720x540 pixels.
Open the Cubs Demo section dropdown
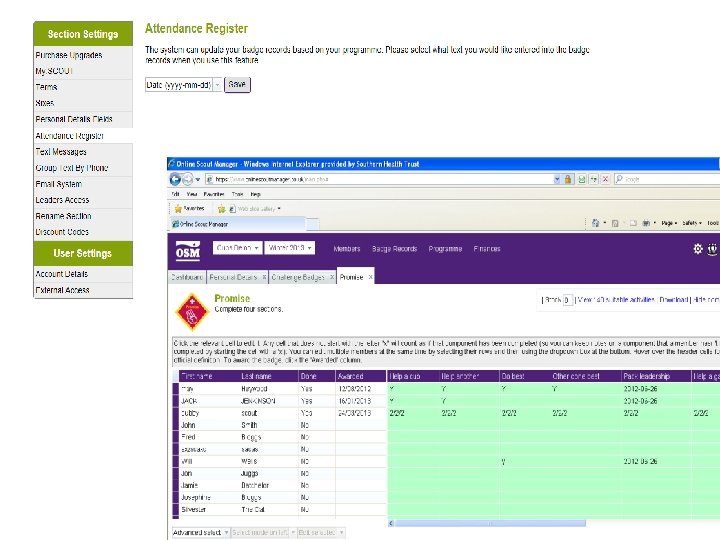[x=237, y=248]
